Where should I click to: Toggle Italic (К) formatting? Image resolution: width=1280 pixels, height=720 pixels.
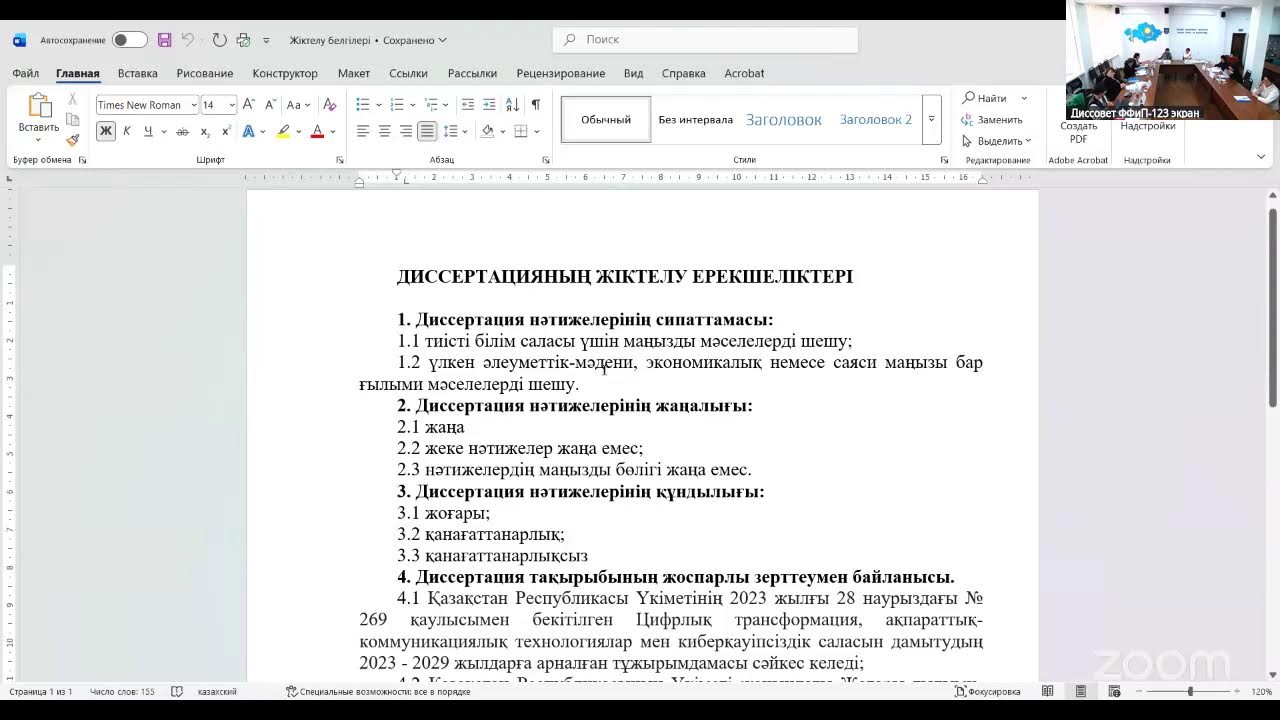(127, 131)
